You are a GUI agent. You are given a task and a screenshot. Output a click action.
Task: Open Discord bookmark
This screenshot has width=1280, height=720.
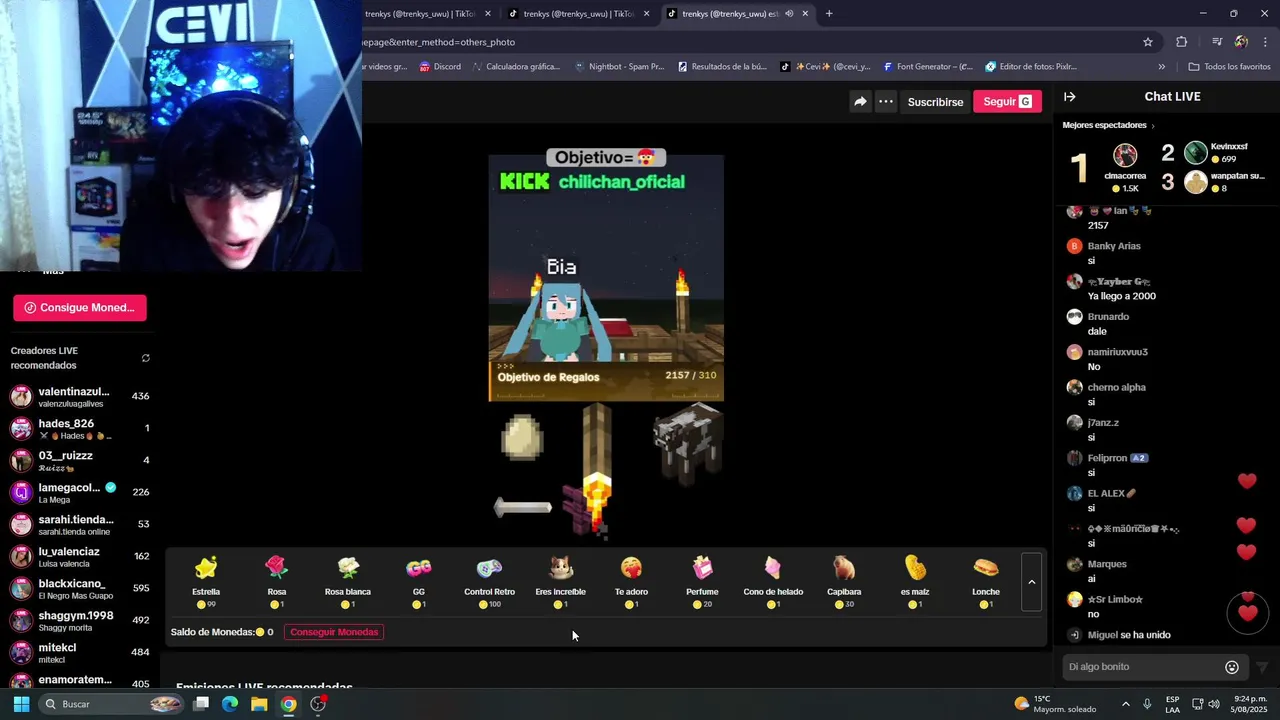(x=440, y=67)
